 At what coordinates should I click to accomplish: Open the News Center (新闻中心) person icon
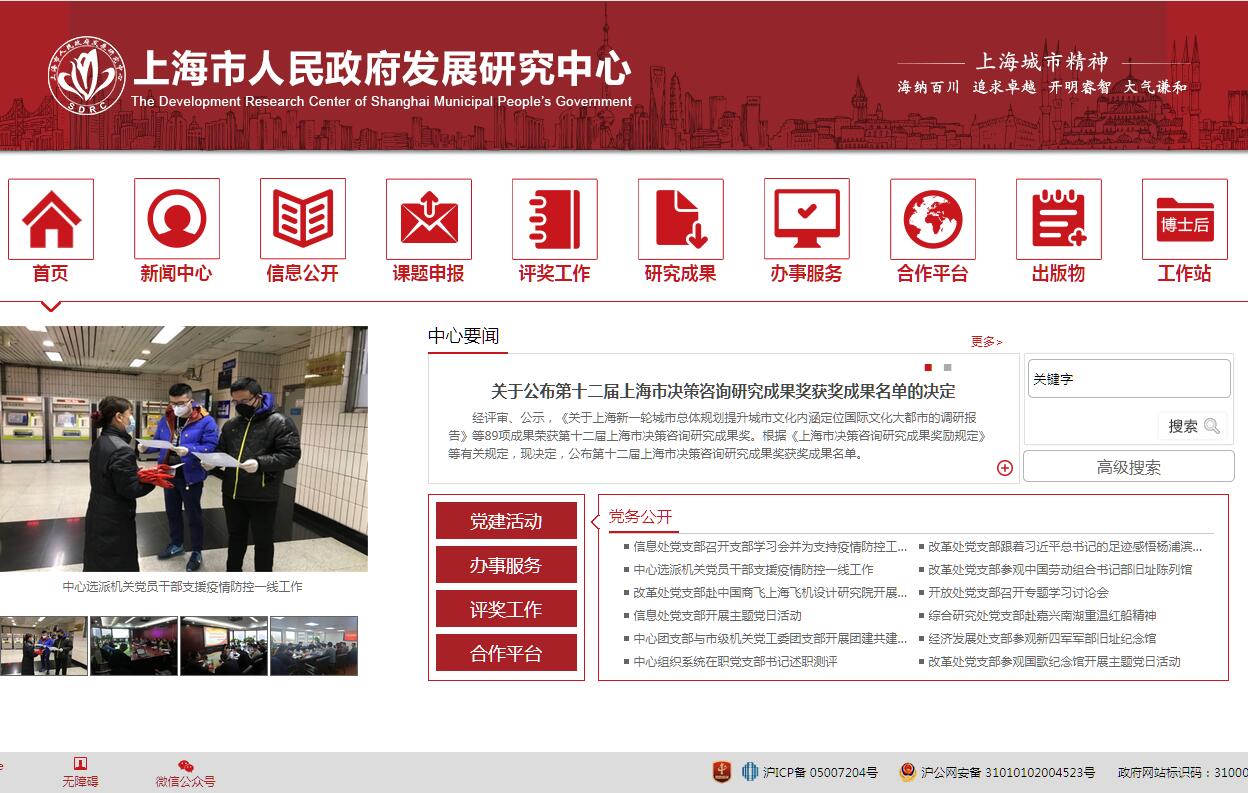coord(177,219)
